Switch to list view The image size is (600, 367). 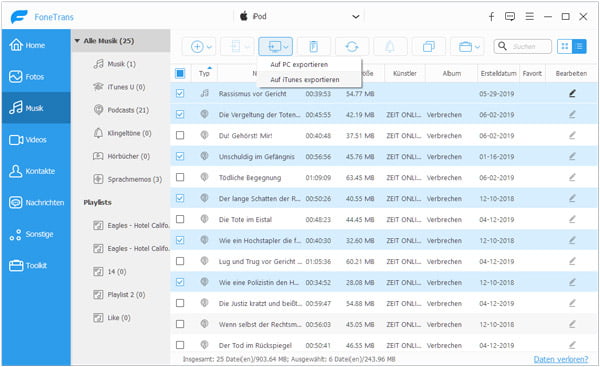point(579,47)
